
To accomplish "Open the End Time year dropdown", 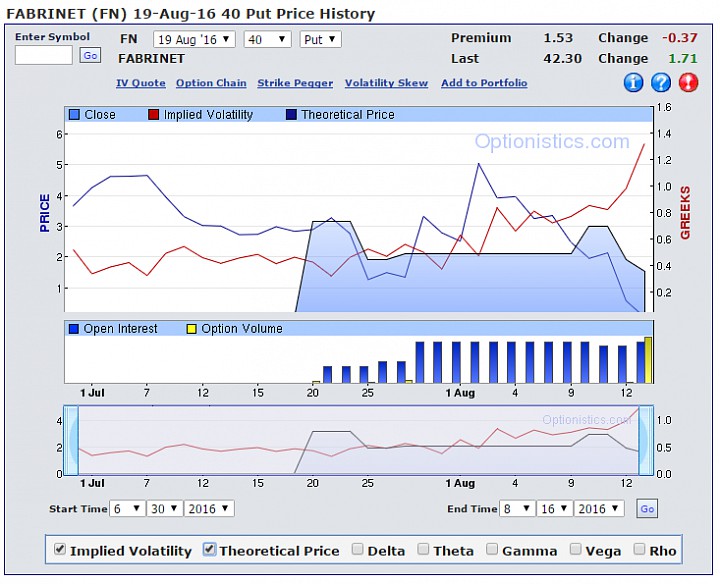I will pyautogui.click(x=599, y=509).
